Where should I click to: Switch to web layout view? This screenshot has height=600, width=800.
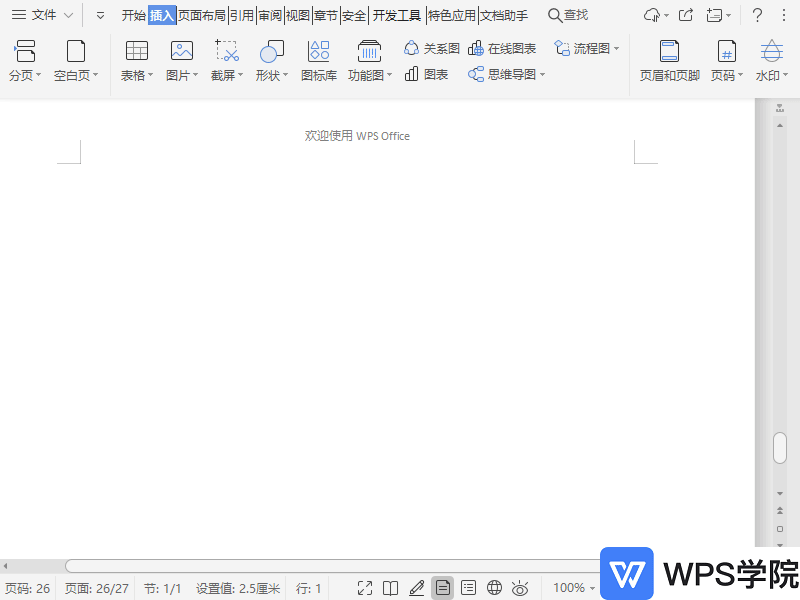[494, 588]
